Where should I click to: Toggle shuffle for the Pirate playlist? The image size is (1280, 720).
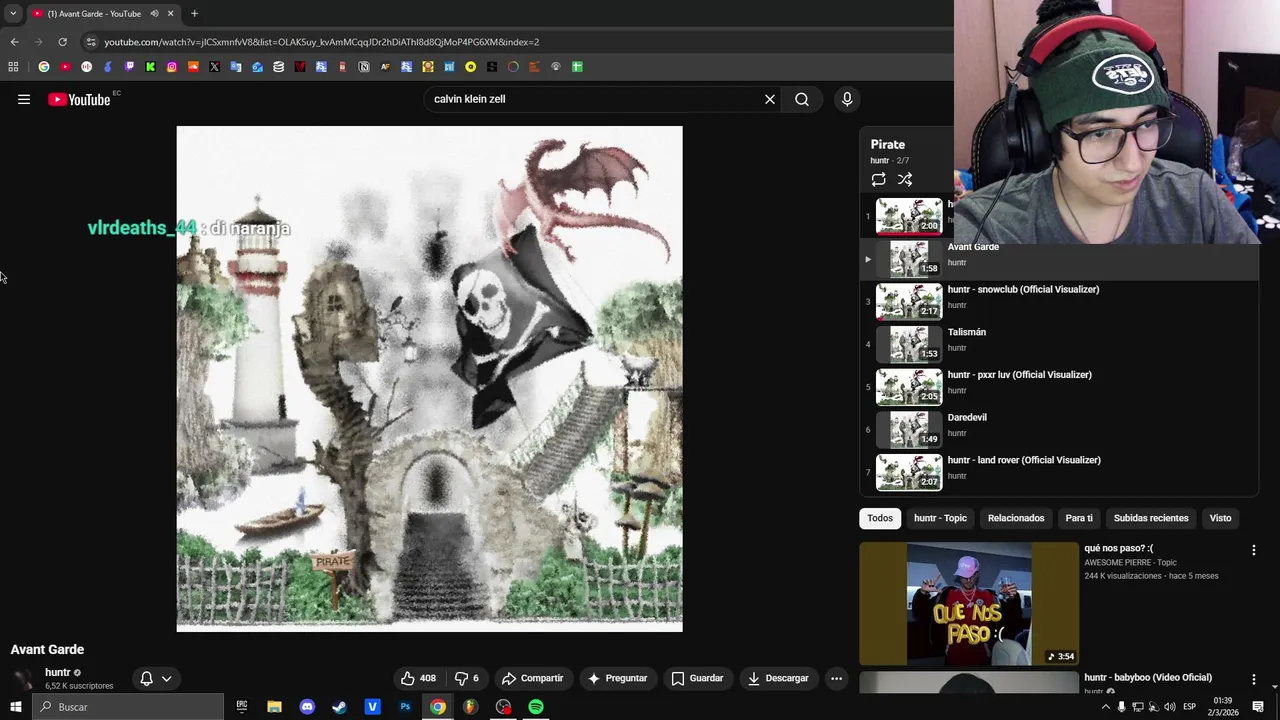905,180
